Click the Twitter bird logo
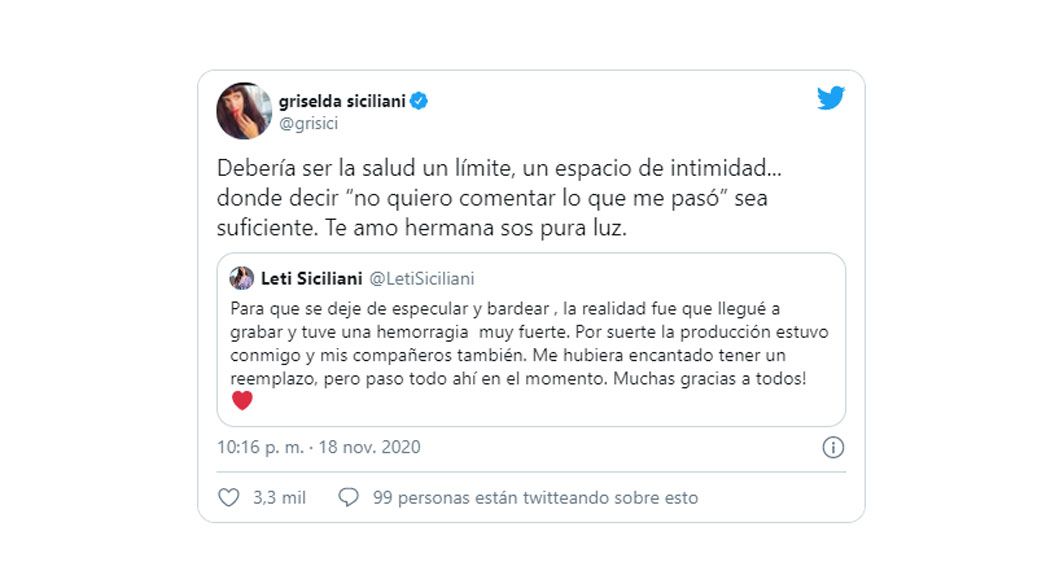This screenshot has width=1060, height=576. (831, 98)
